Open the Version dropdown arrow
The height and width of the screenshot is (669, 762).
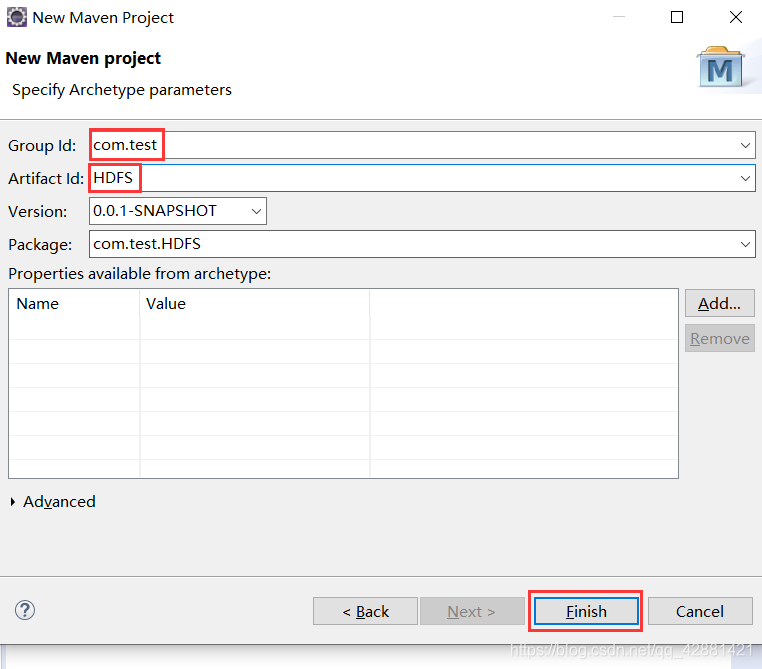point(256,211)
